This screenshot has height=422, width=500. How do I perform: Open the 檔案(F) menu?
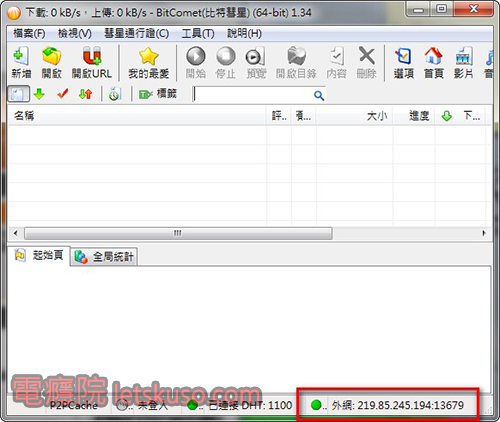coord(29,33)
